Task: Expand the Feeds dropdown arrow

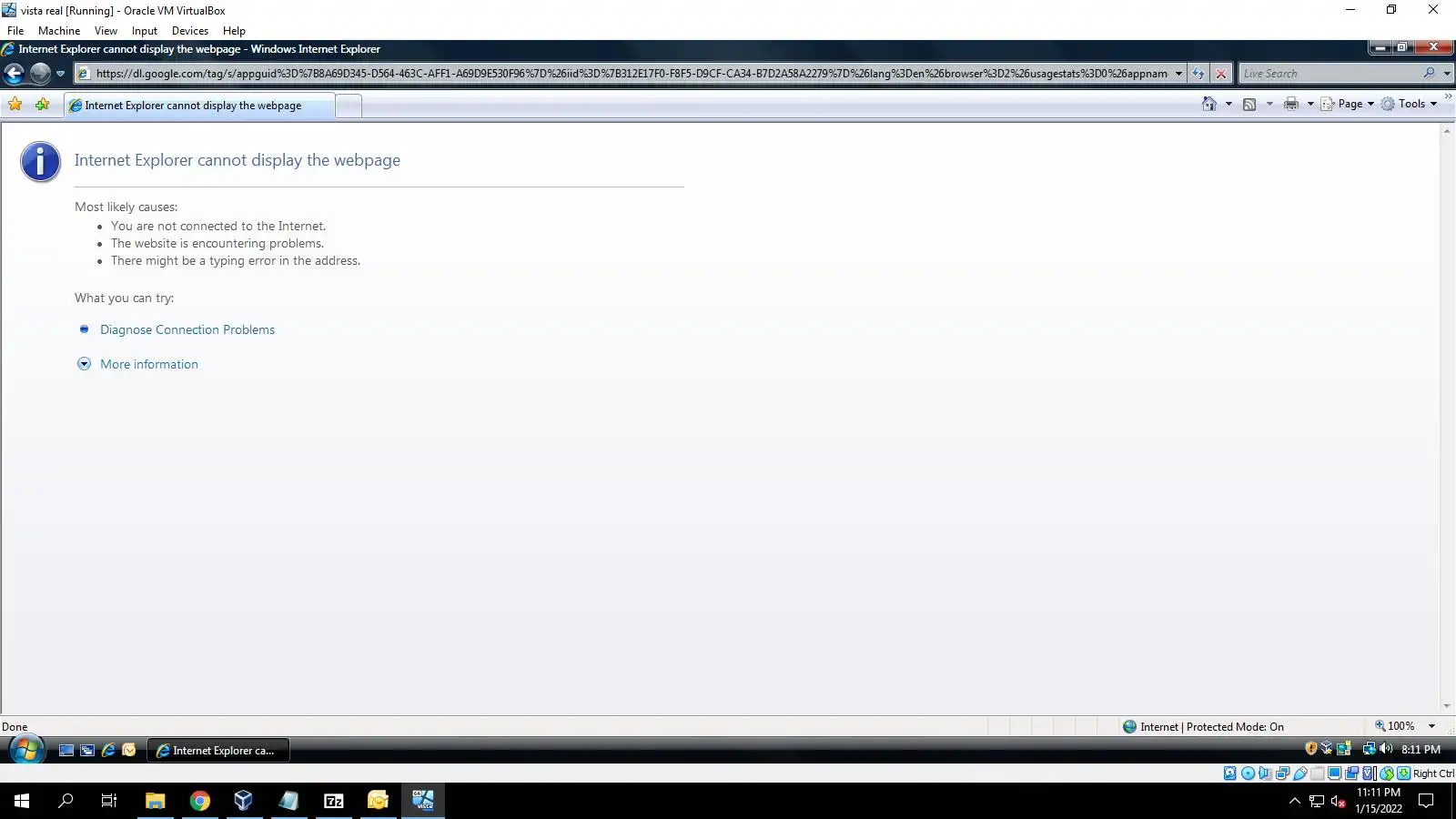Action: pyautogui.click(x=1269, y=104)
